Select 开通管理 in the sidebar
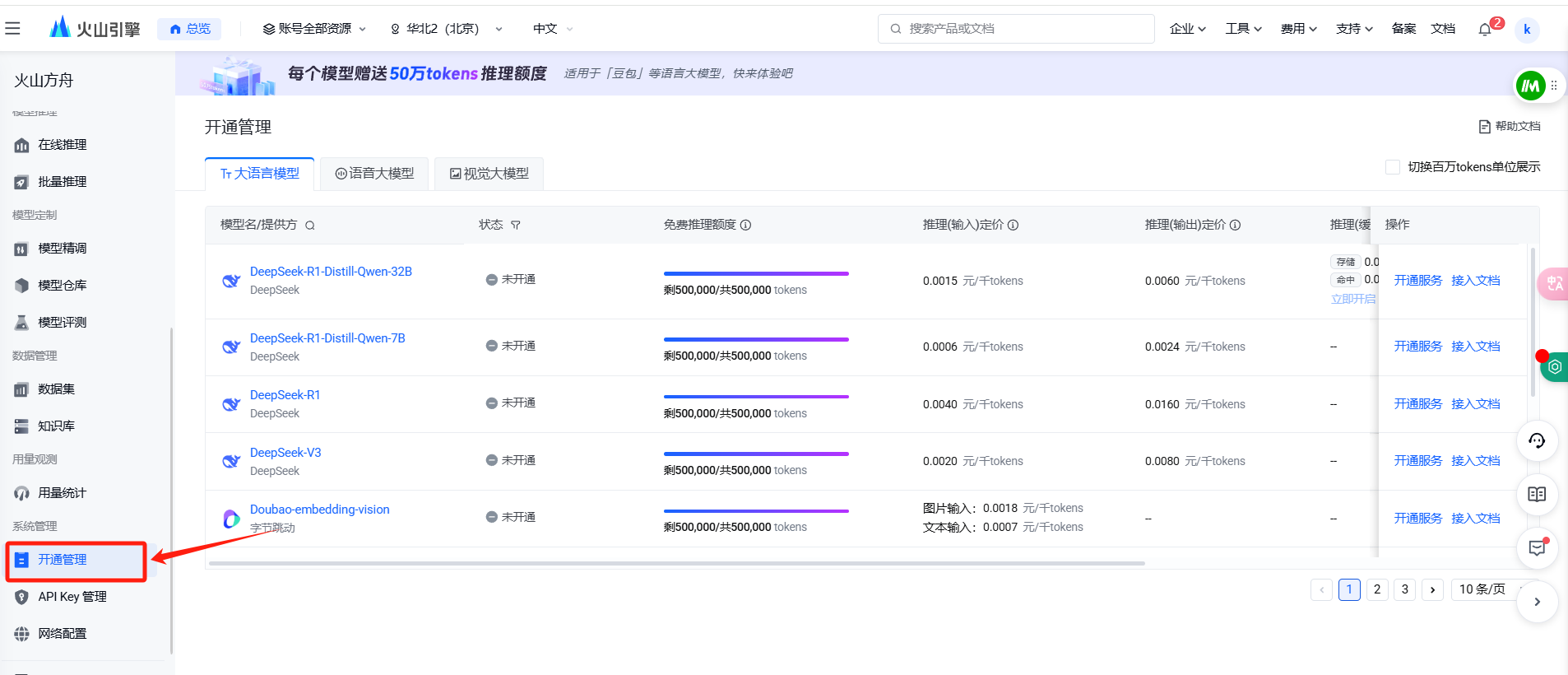The height and width of the screenshot is (675, 1568). pyautogui.click(x=76, y=561)
